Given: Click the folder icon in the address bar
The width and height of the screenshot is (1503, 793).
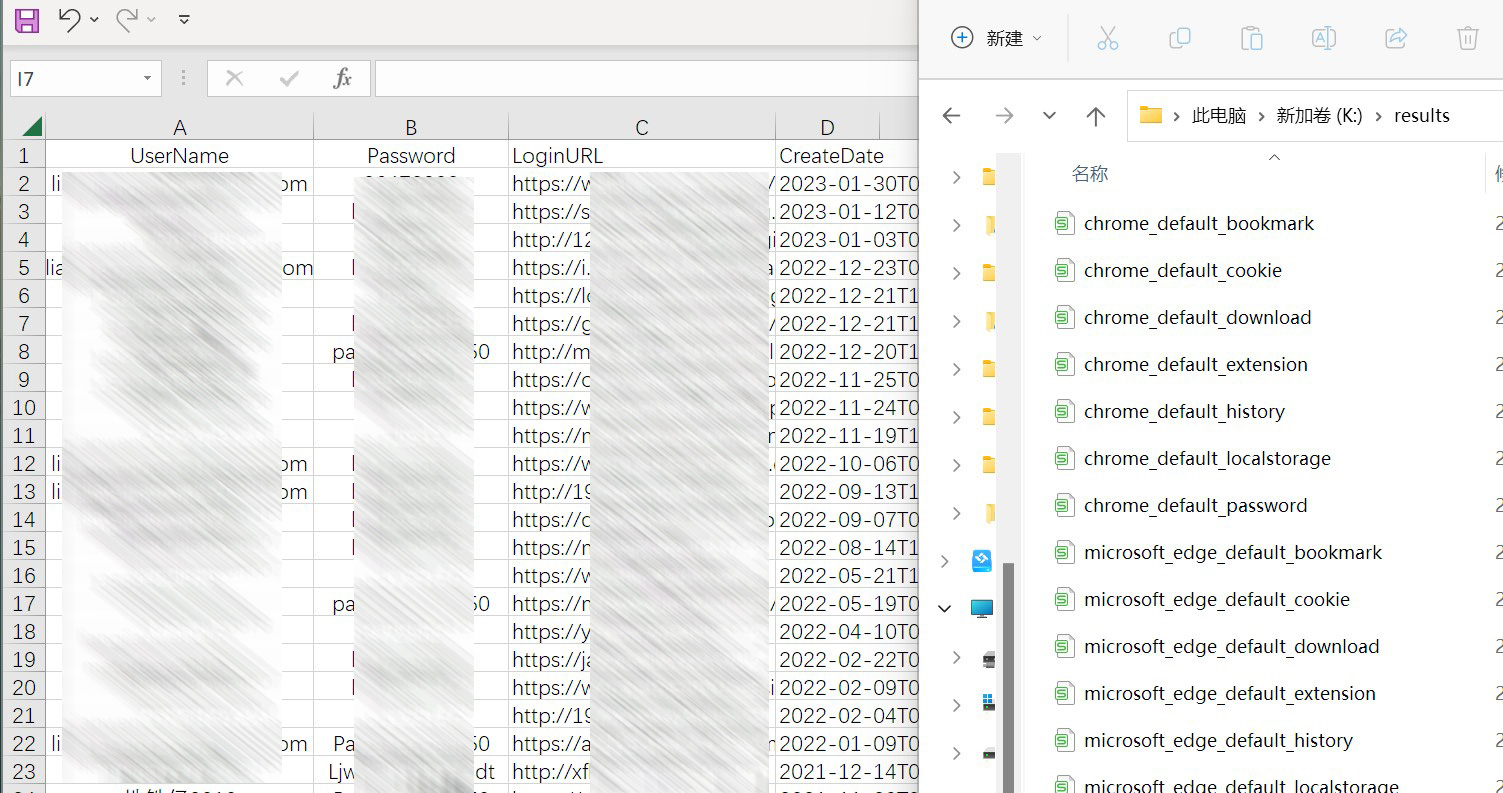Looking at the screenshot, I should pos(1151,115).
